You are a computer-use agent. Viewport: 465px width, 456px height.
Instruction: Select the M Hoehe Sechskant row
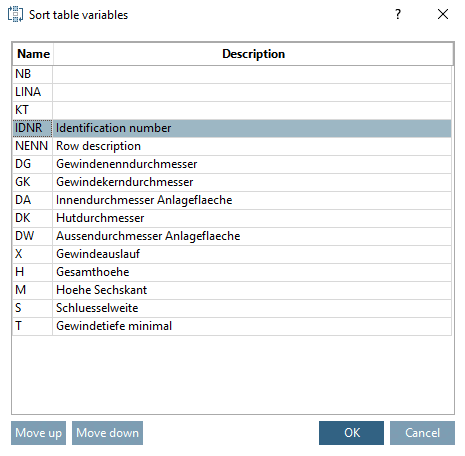(x=232, y=290)
